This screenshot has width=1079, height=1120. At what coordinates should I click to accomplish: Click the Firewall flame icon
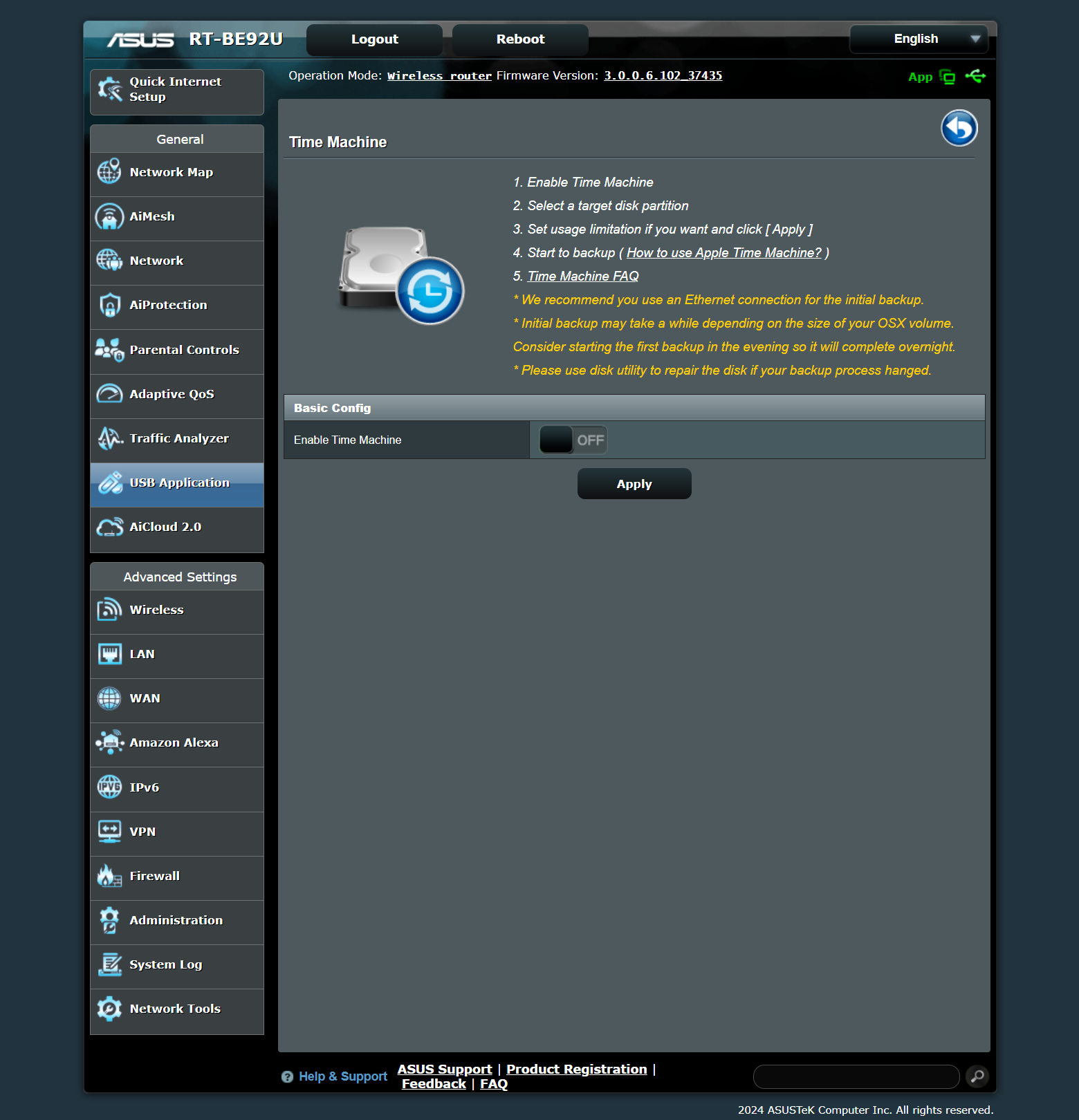[x=109, y=876]
